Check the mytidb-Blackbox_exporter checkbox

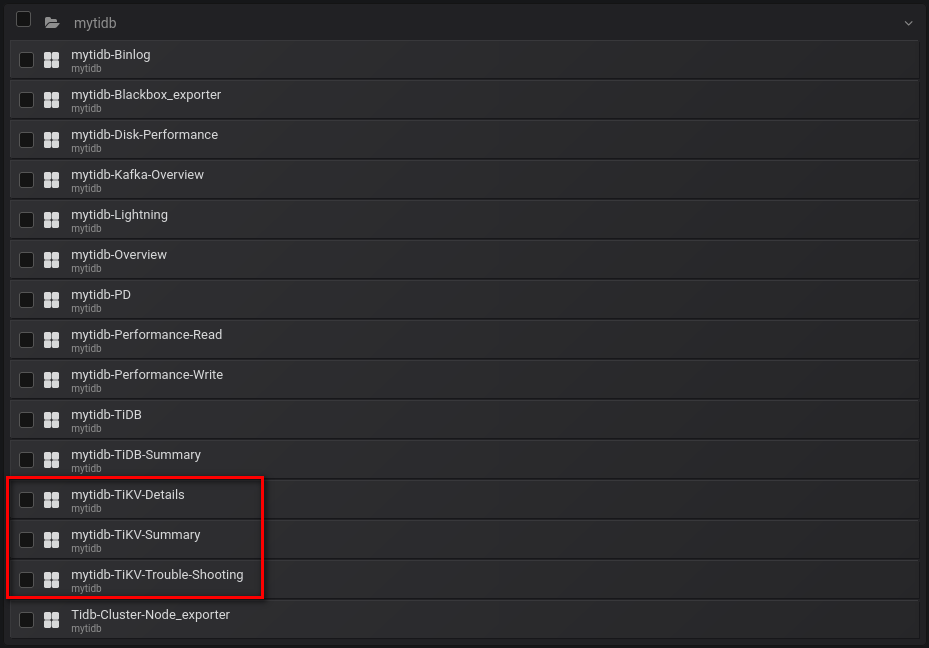coord(27,100)
